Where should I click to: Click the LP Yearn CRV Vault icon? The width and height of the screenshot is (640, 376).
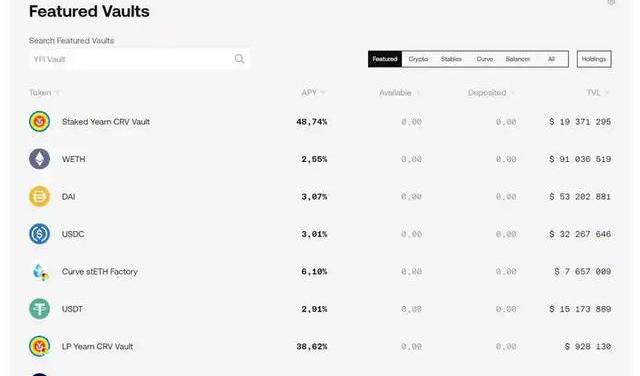pyautogui.click(x=40, y=346)
